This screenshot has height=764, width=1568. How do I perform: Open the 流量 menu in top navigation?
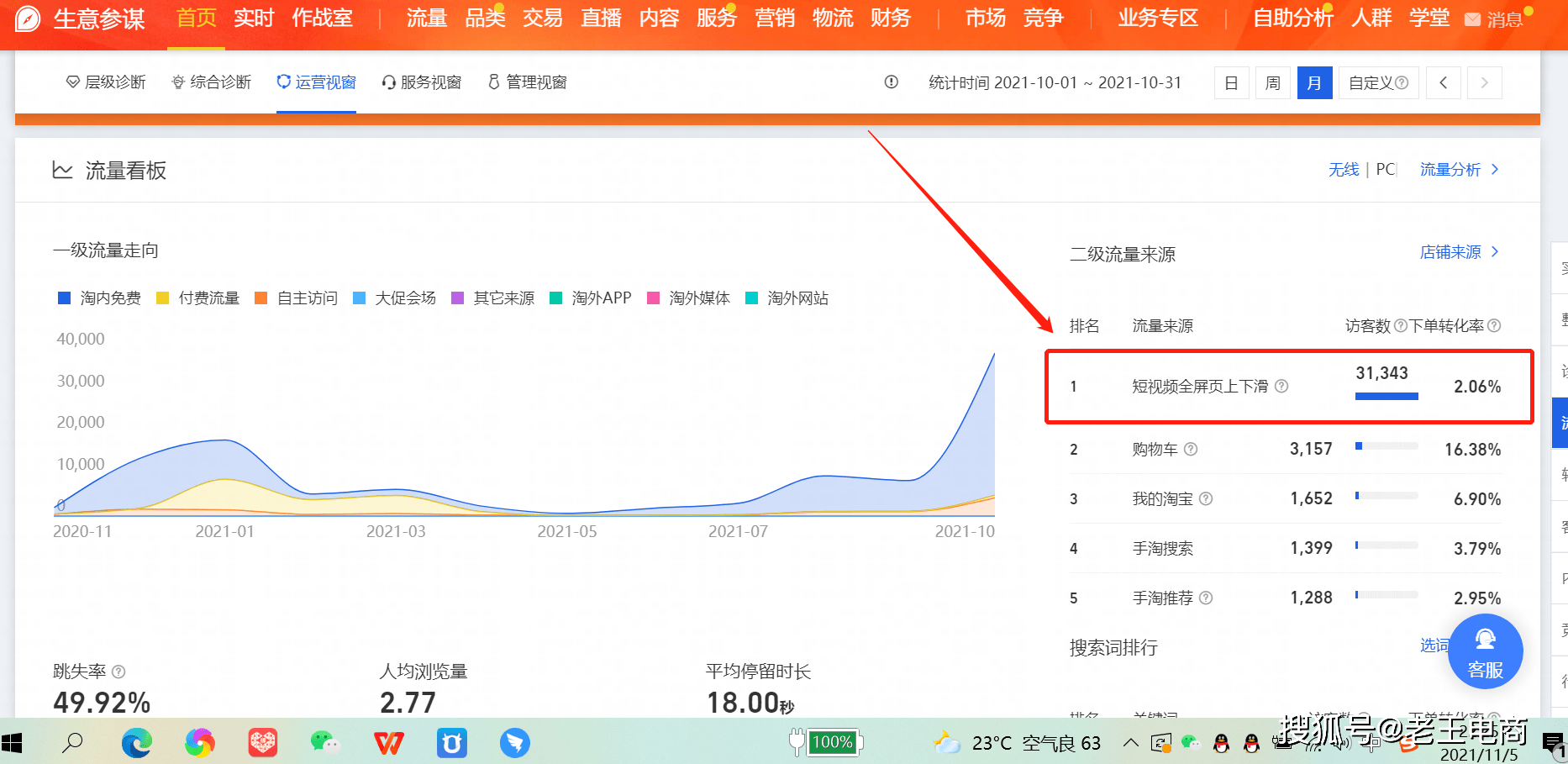click(x=426, y=18)
